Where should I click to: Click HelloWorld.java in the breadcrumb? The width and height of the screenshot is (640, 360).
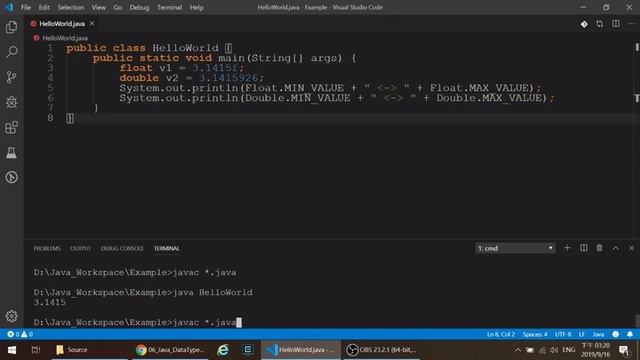pyautogui.click(x=65, y=38)
